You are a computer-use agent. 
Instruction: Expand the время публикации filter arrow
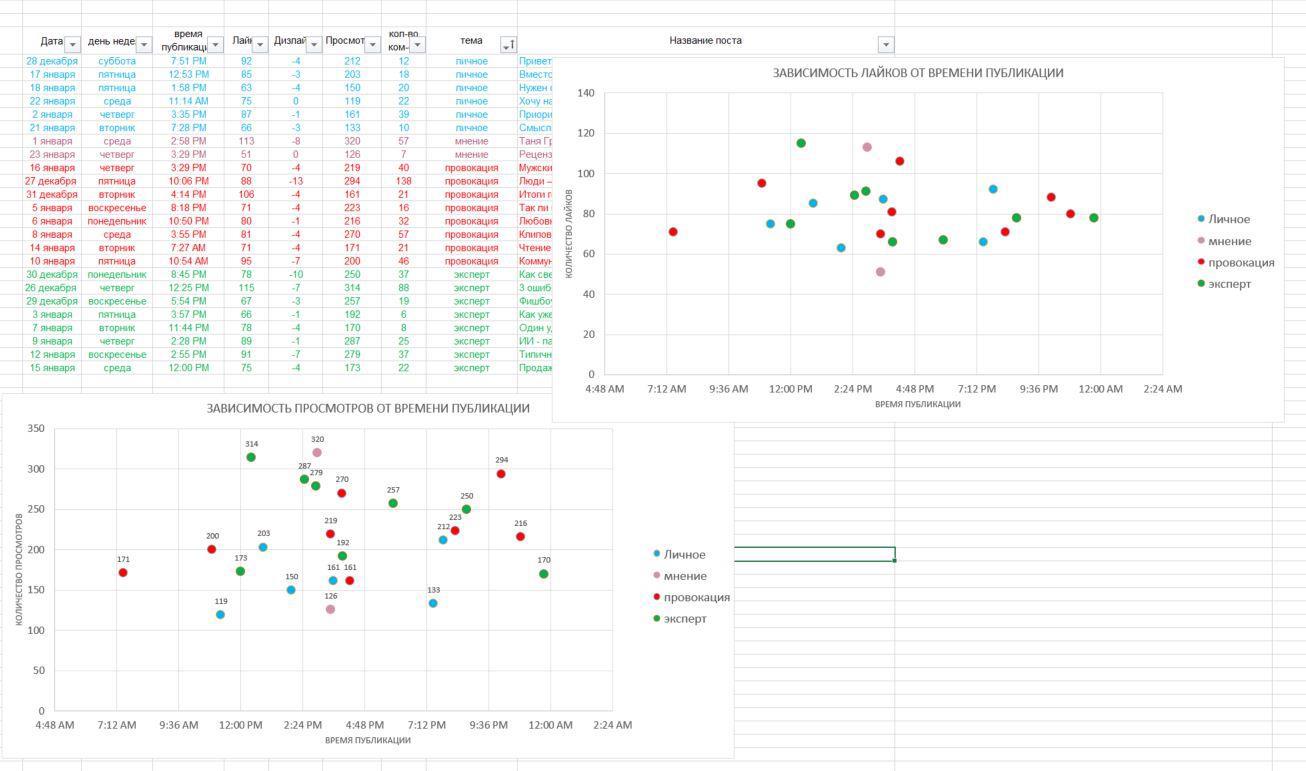point(215,45)
